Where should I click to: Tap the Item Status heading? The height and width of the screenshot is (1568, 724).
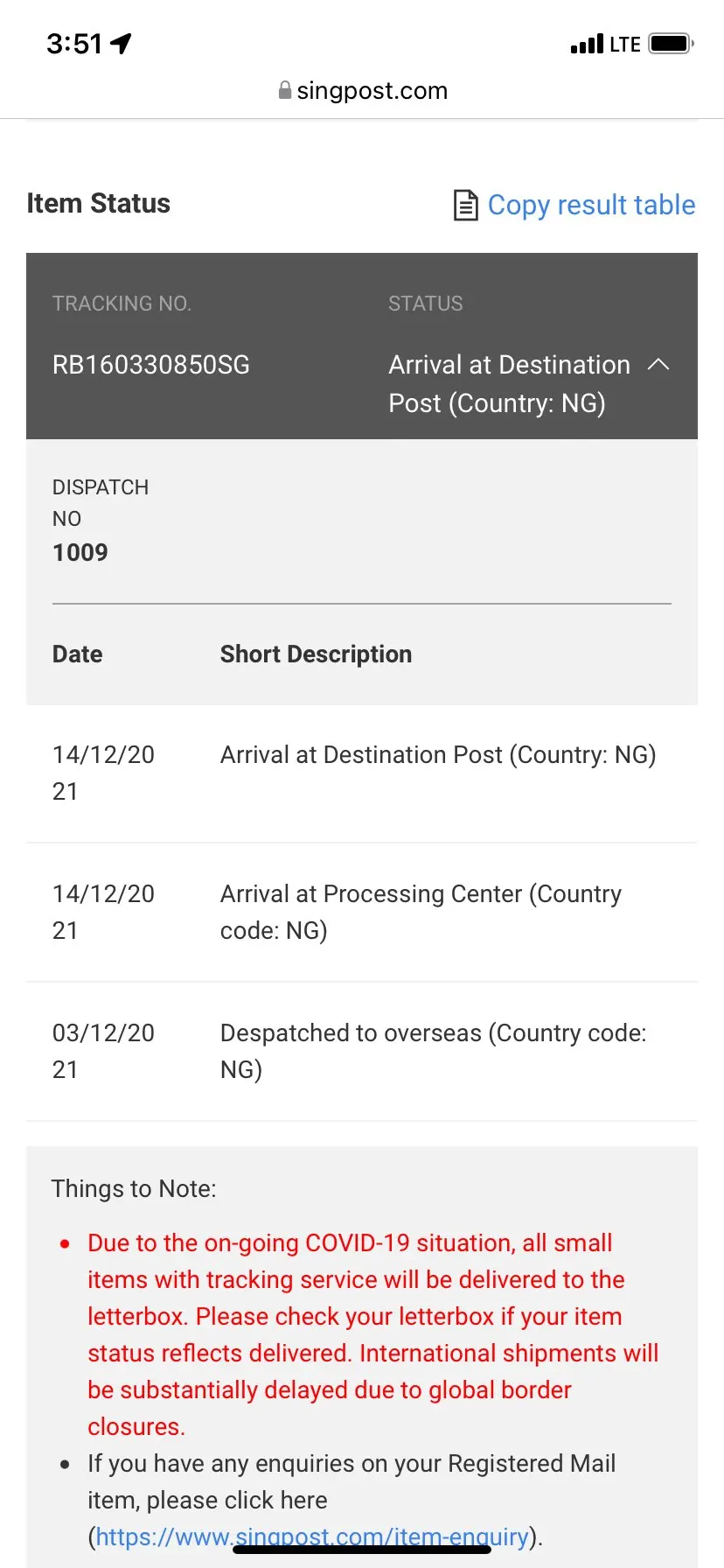(x=99, y=203)
